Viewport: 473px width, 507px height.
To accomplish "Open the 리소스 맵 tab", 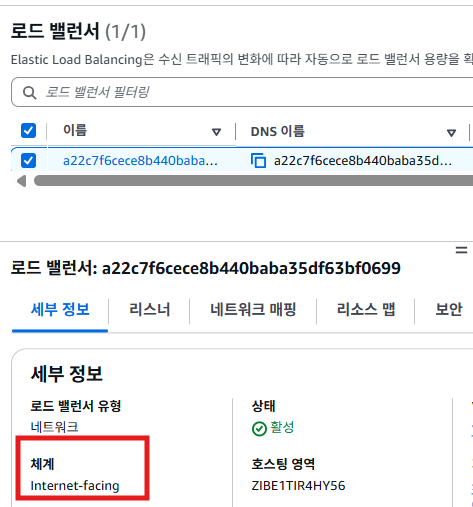I will click(x=366, y=310).
